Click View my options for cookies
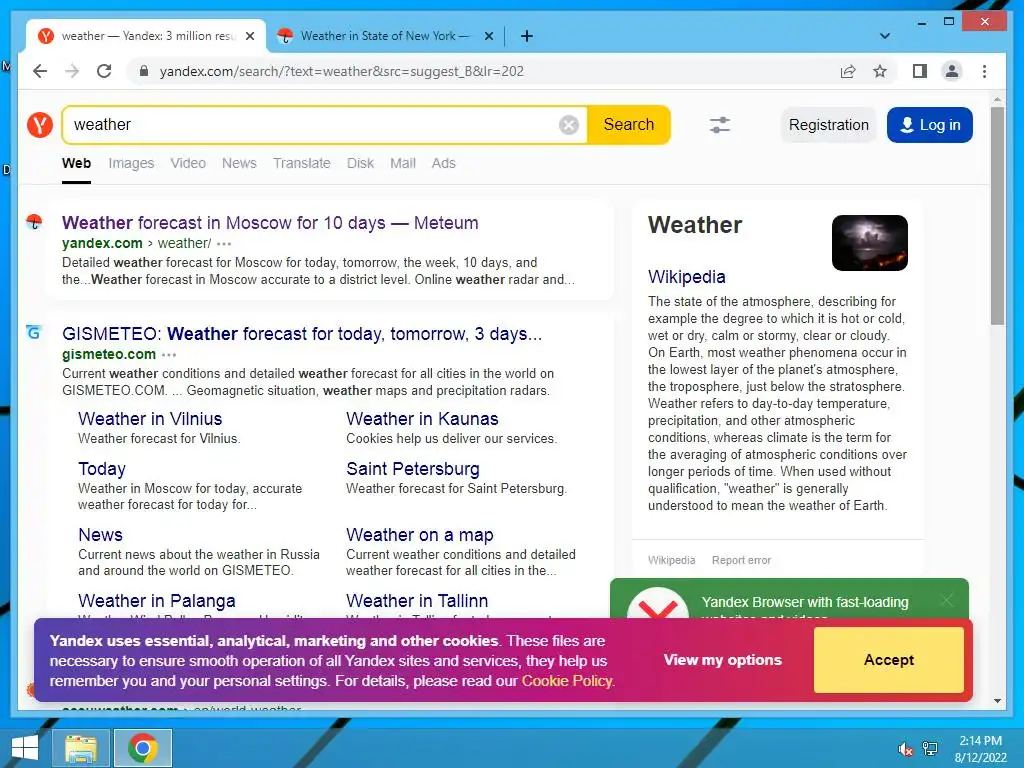The image size is (1024, 768). [722, 660]
